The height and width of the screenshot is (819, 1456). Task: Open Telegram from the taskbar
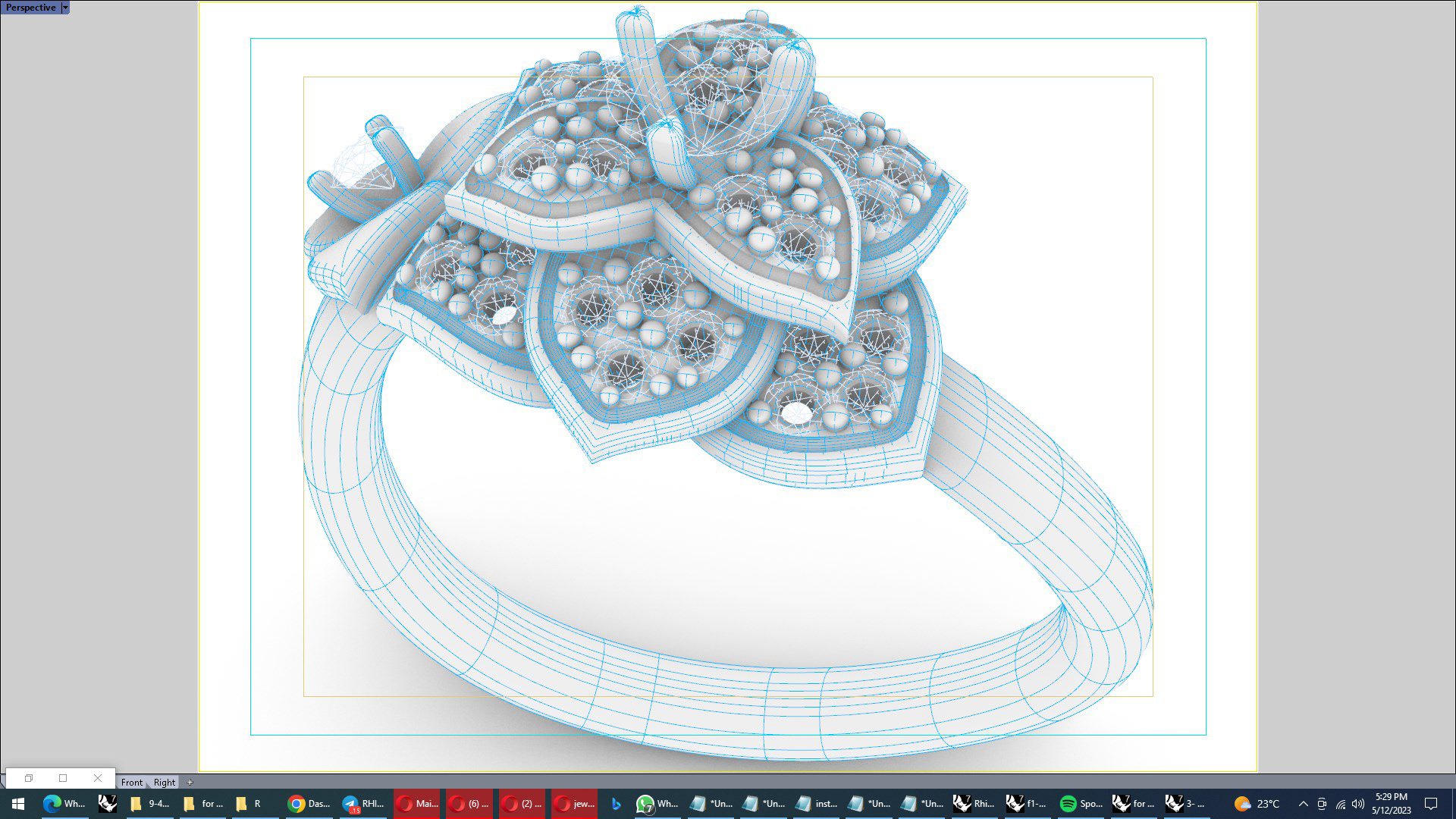click(x=362, y=804)
